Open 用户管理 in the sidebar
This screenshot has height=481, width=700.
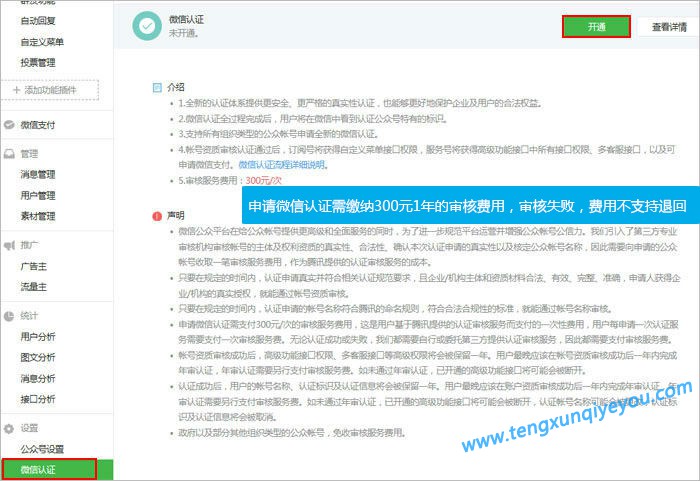[38, 195]
